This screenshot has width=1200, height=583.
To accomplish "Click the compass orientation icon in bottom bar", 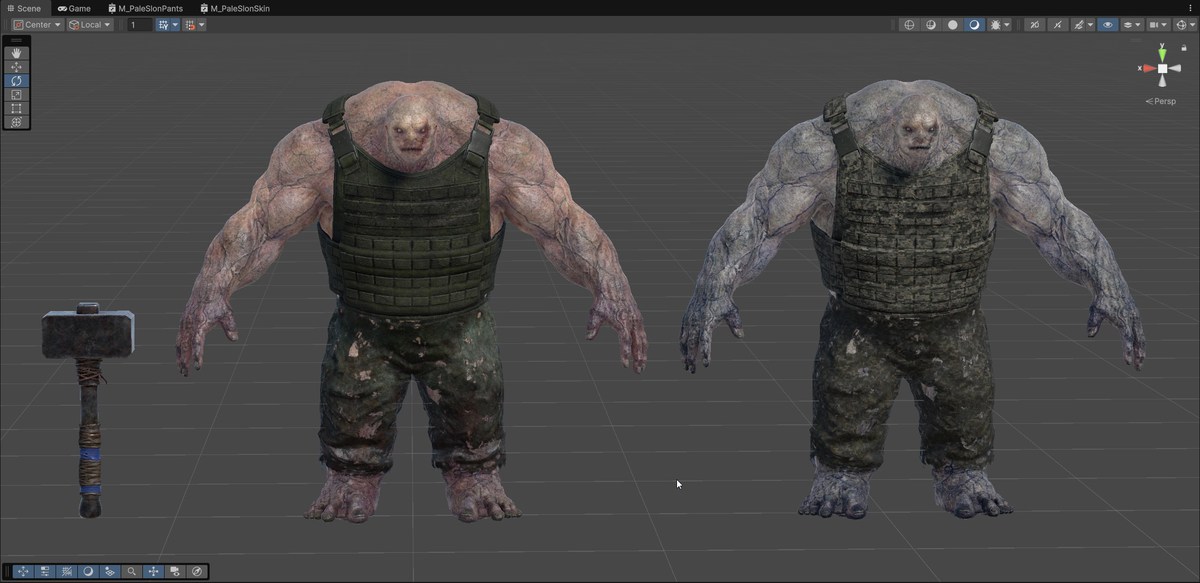I will pyautogui.click(x=197, y=572).
